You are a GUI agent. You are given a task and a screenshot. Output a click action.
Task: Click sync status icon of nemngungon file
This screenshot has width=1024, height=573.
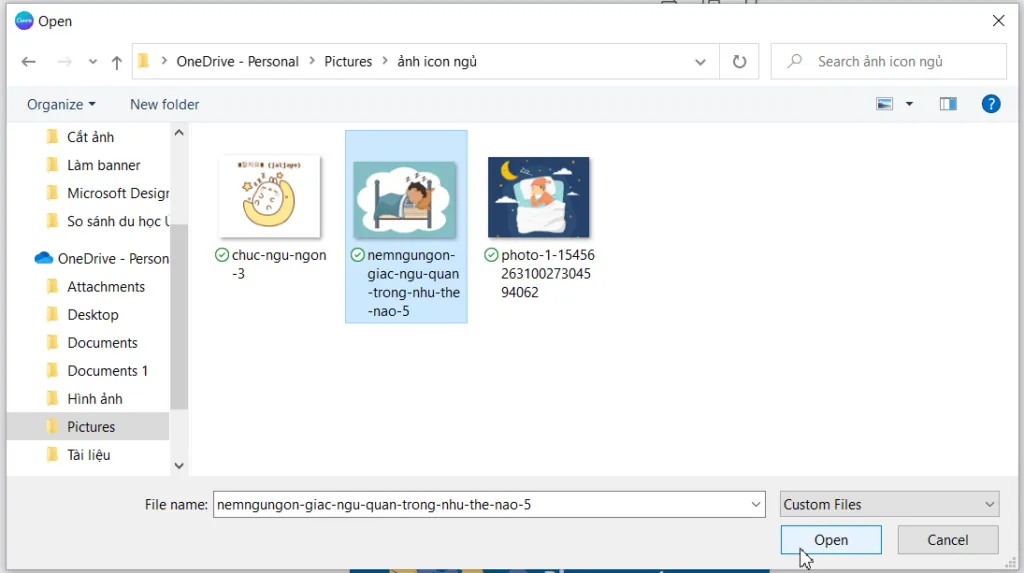coord(358,255)
